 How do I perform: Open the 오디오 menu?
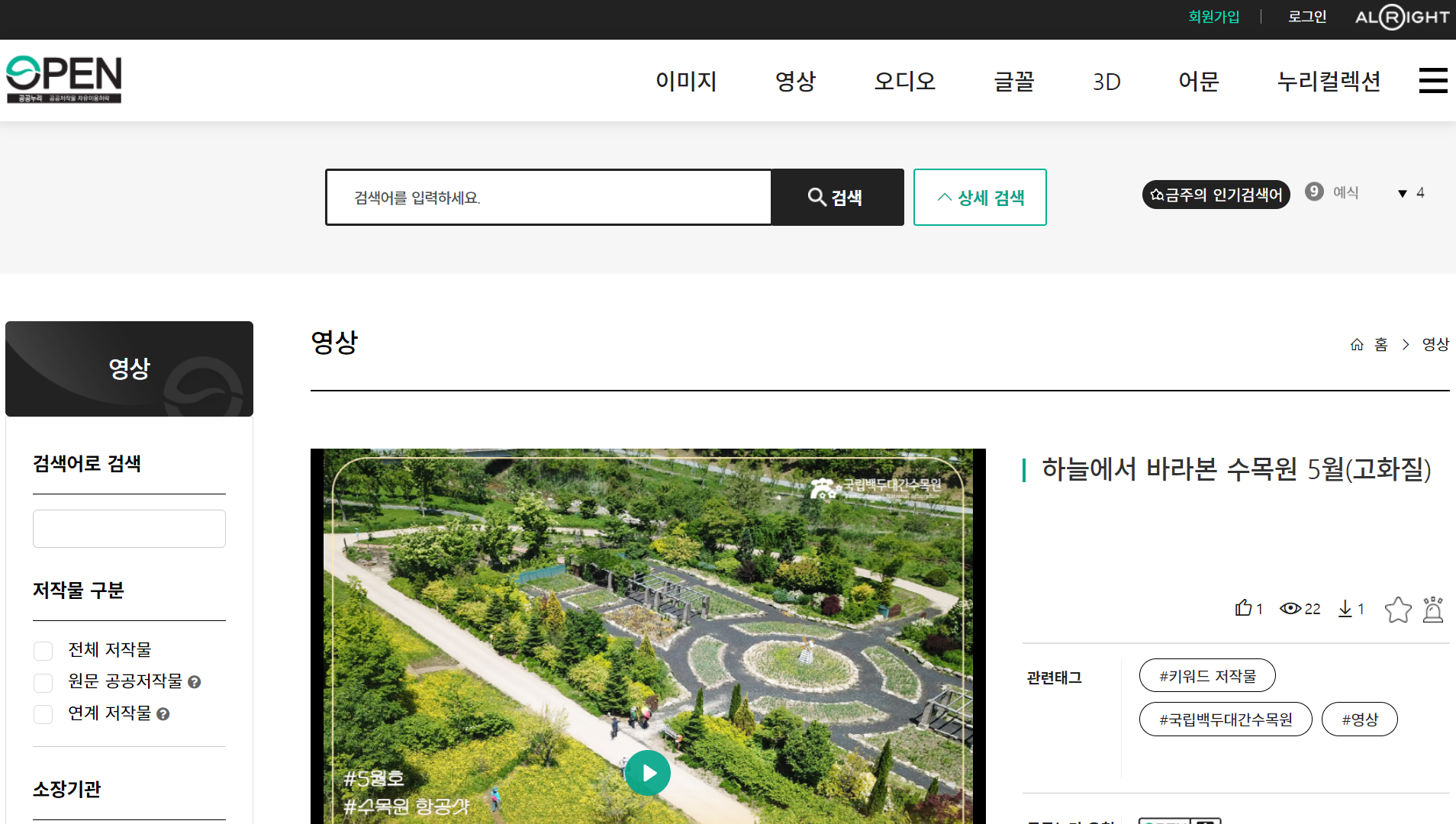(905, 81)
